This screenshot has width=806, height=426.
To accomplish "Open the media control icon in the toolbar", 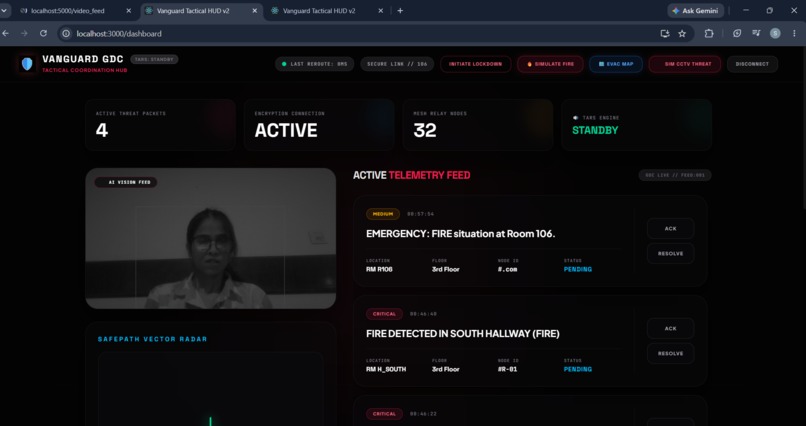I will [756, 33].
